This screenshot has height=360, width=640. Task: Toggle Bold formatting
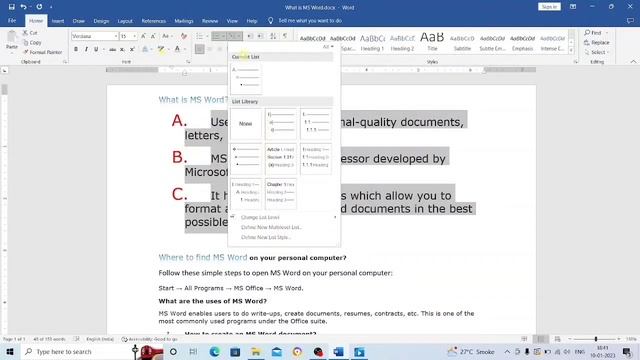76,49
